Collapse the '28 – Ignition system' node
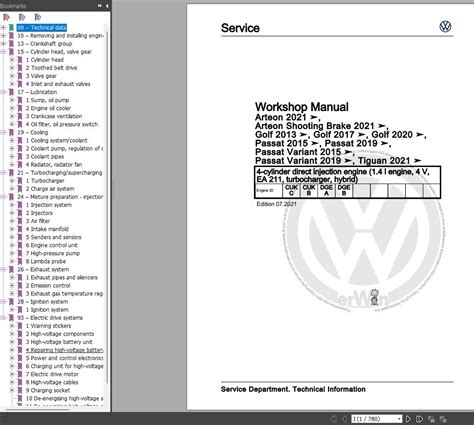This screenshot has width=474, height=425. (3, 302)
